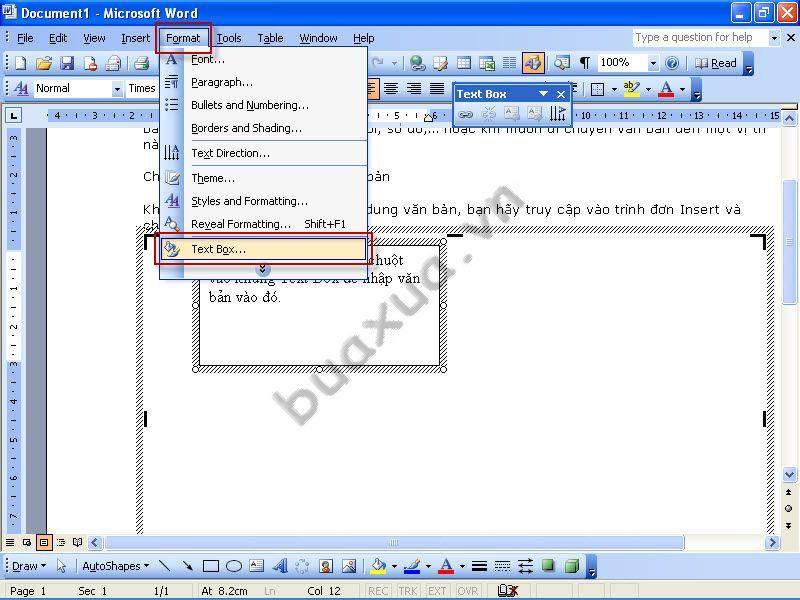Select the Arrow drawing tool
This screenshot has height=600, width=800.
(187, 566)
